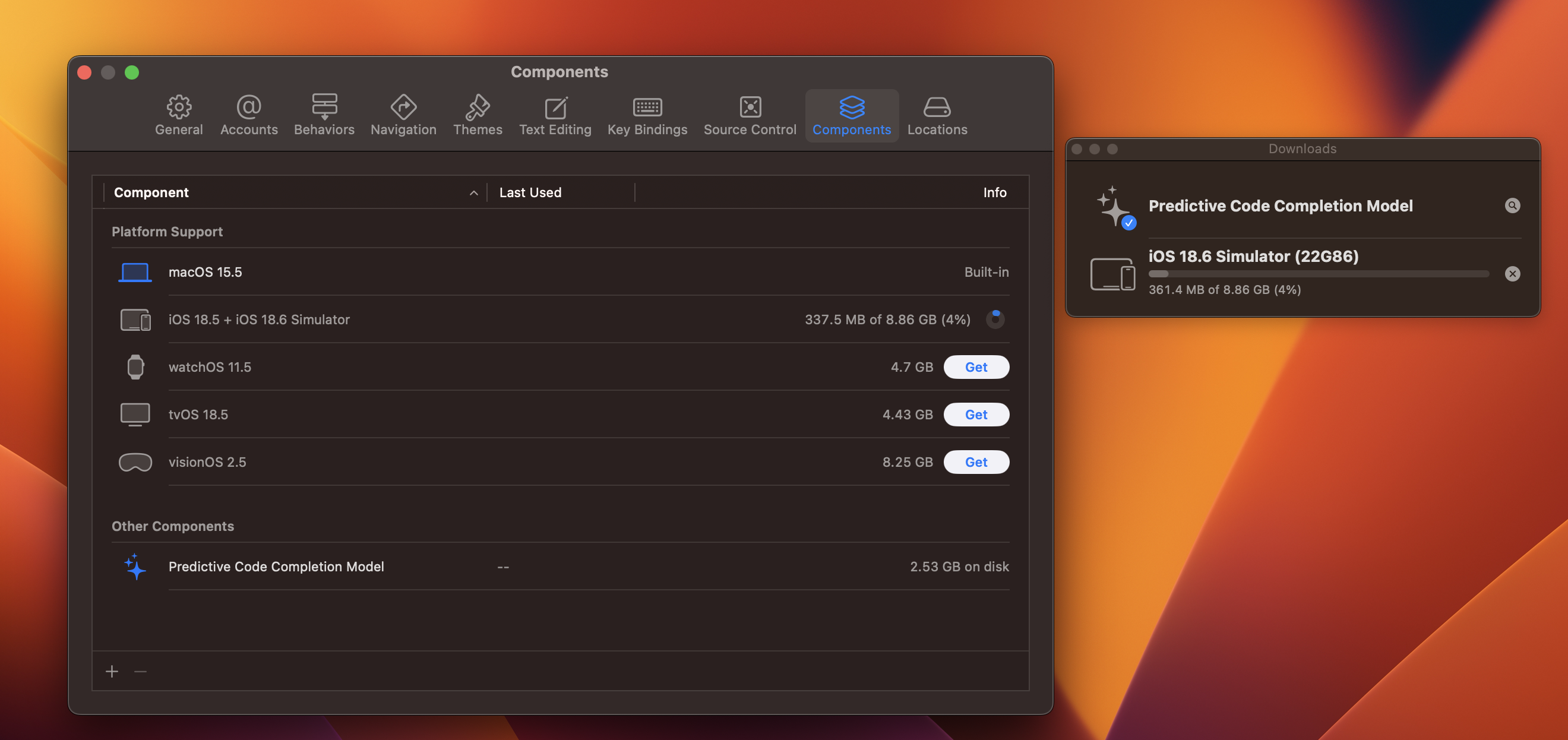
Task: Cancel the iOS 18.6 Simulator download
Action: point(1512,274)
